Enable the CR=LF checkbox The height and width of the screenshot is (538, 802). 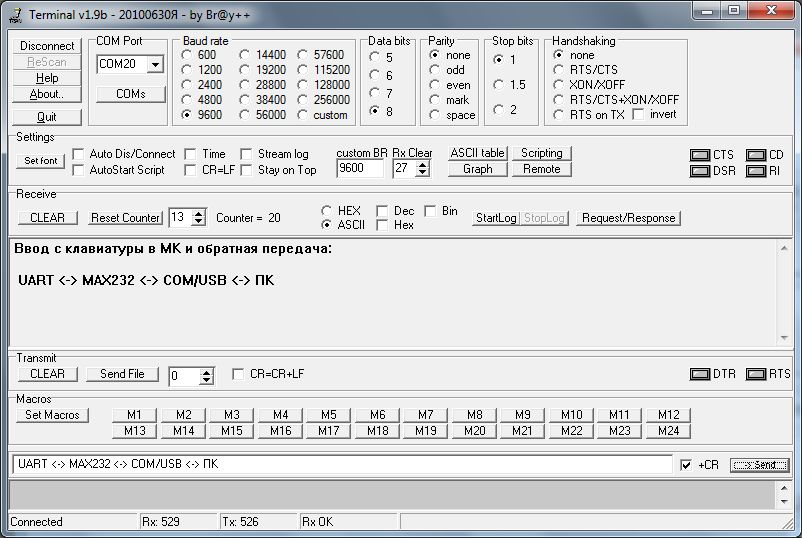pyautogui.click(x=190, y=170)
